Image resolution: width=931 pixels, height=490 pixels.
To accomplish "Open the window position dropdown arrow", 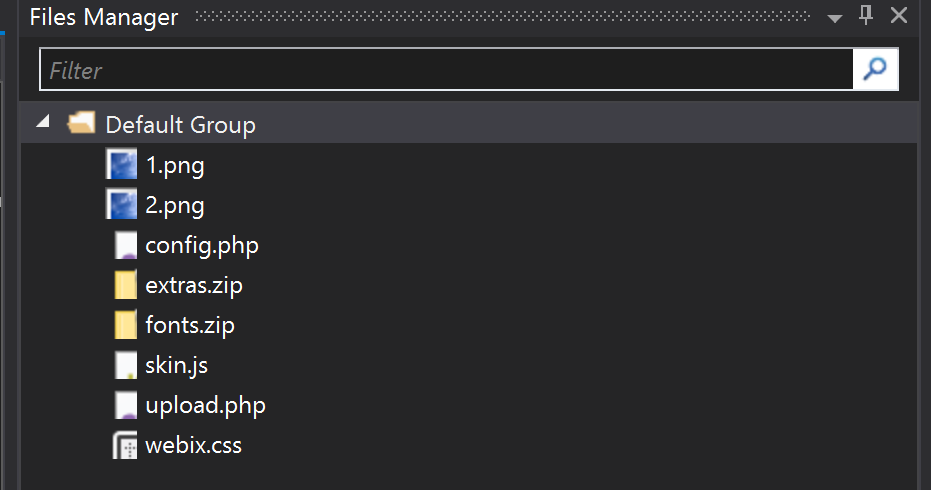I will tap(835, 18).
